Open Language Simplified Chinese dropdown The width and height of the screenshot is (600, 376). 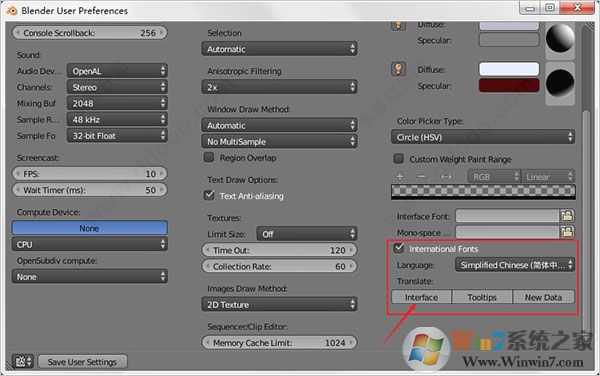[x=515, y=265]
